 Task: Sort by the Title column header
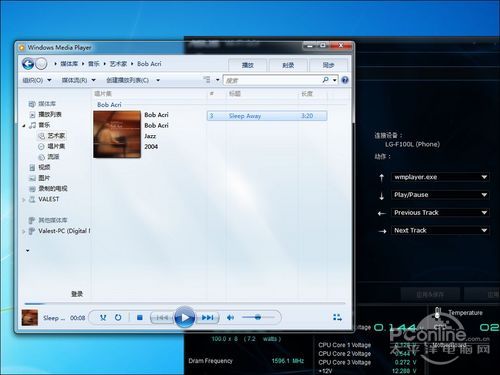point(235,94)
